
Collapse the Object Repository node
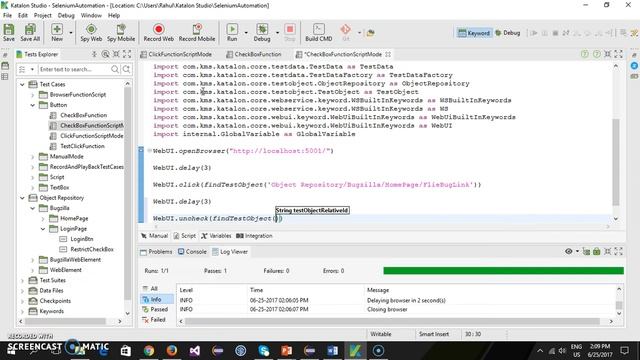pyautogui.click(x=22, y=198)
